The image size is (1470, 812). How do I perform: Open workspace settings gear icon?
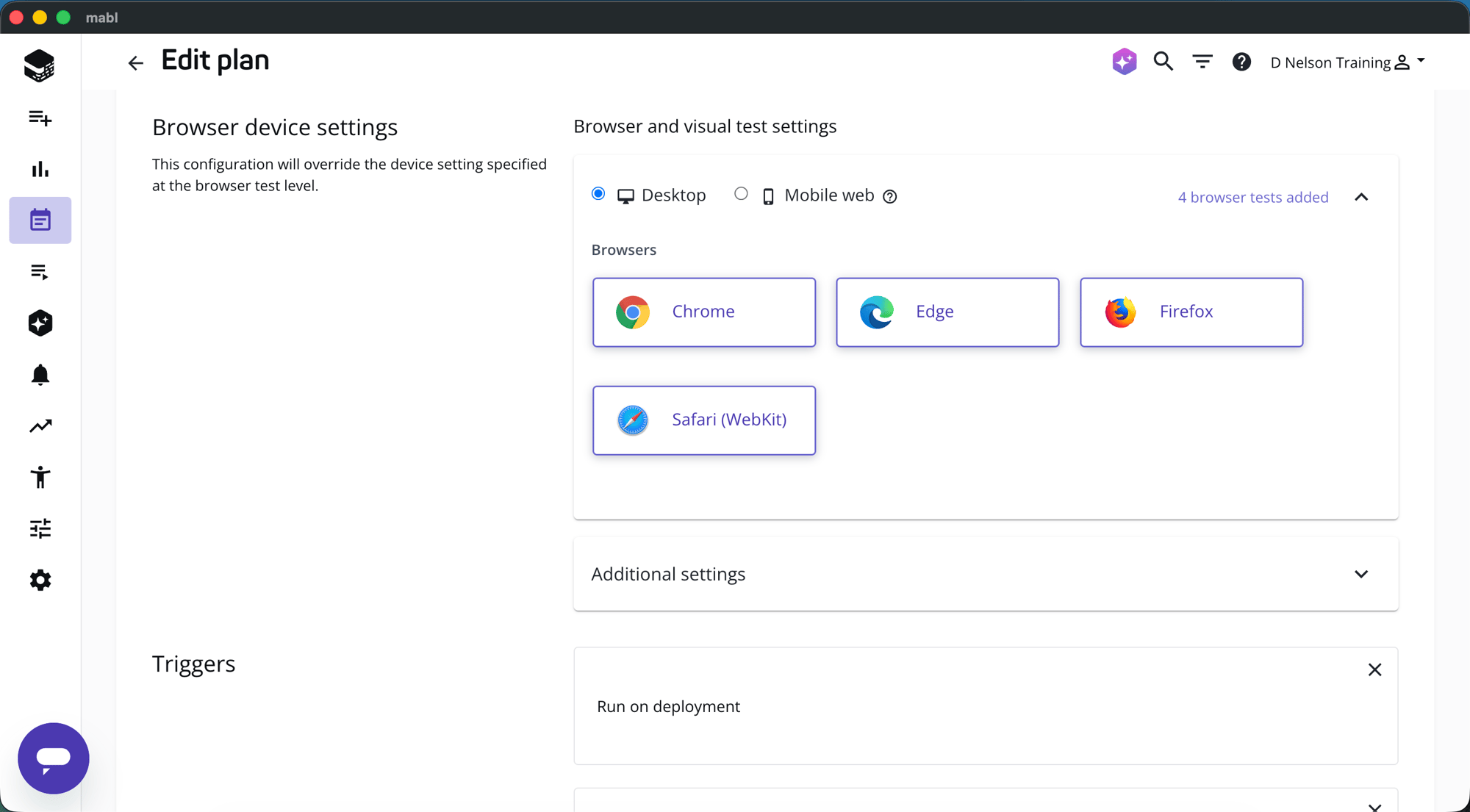click(40, 580)
